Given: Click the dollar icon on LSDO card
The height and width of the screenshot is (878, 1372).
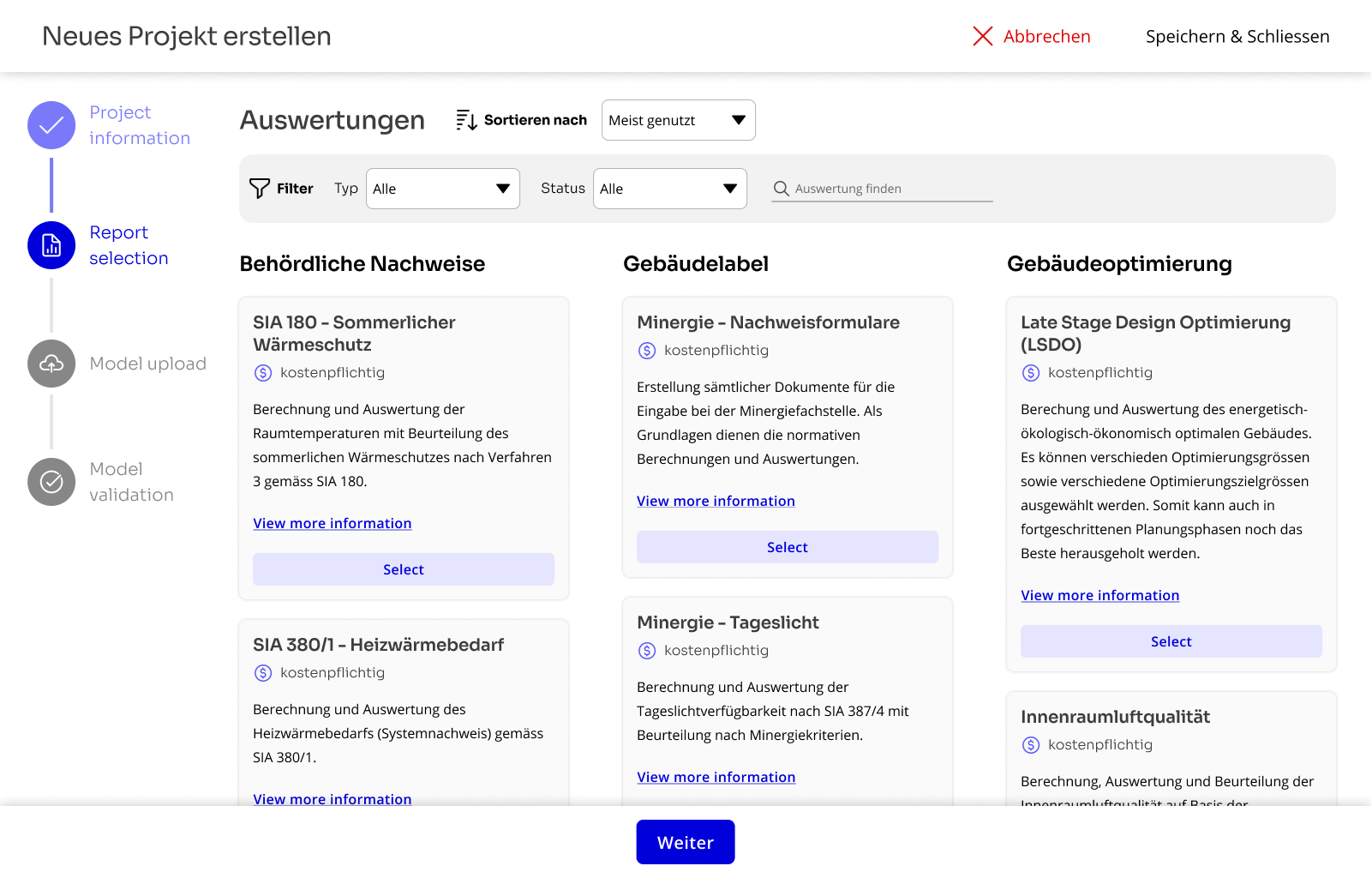Looking at the screenshot, I should tap(1031, 373).
